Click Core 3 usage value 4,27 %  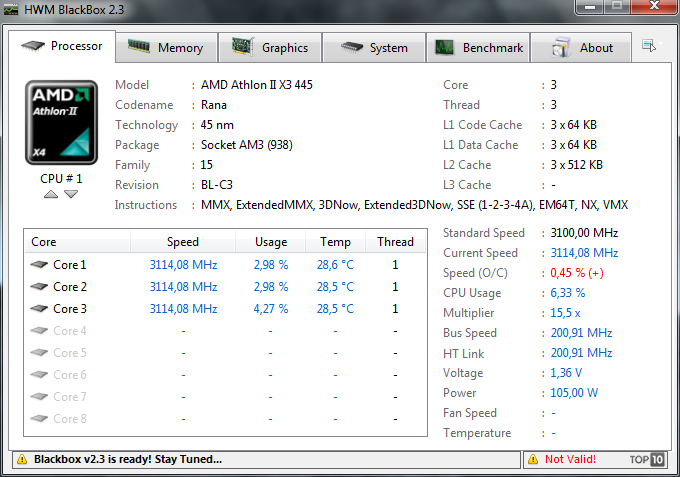point(271,309)
